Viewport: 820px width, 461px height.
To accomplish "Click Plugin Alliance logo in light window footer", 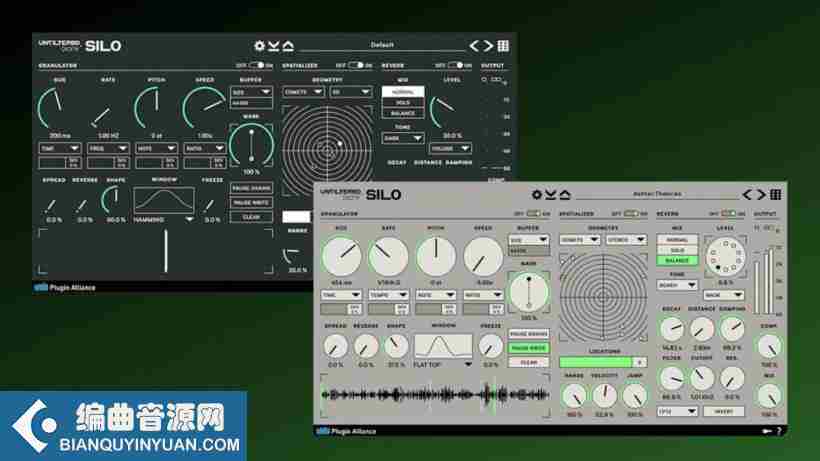I will click(x=346, y=431).
